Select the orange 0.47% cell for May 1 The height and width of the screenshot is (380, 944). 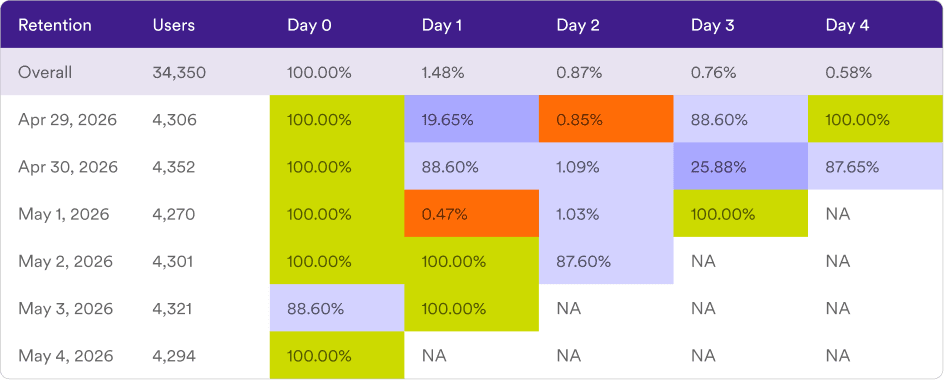471,214
